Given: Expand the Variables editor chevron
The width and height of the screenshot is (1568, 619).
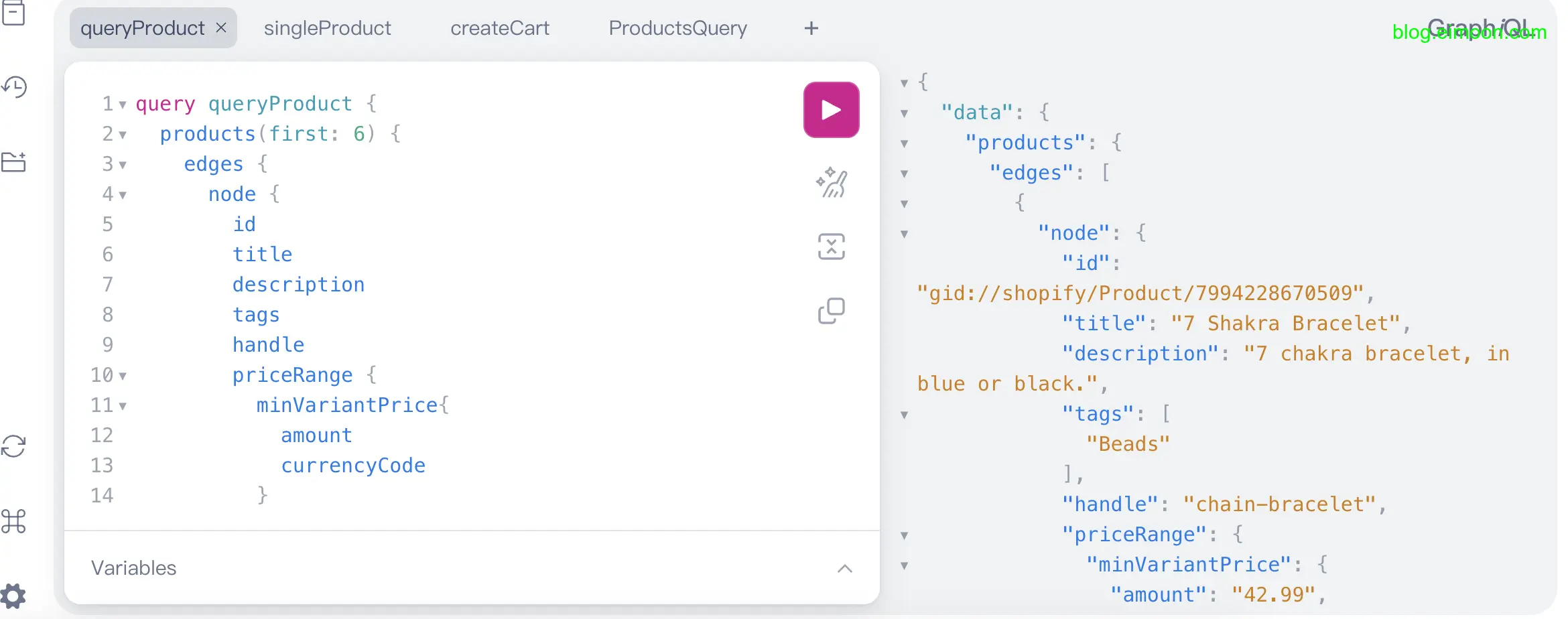Looking at the screenshot, I should point(844,568).
